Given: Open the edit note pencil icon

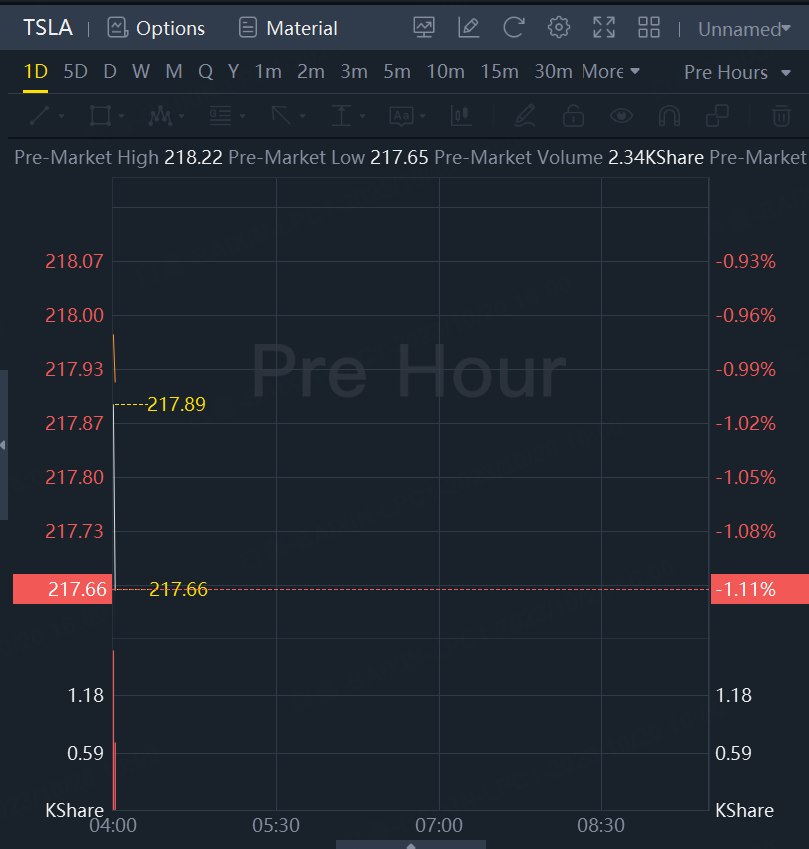Looking at the screenshot, I should 469,28.
